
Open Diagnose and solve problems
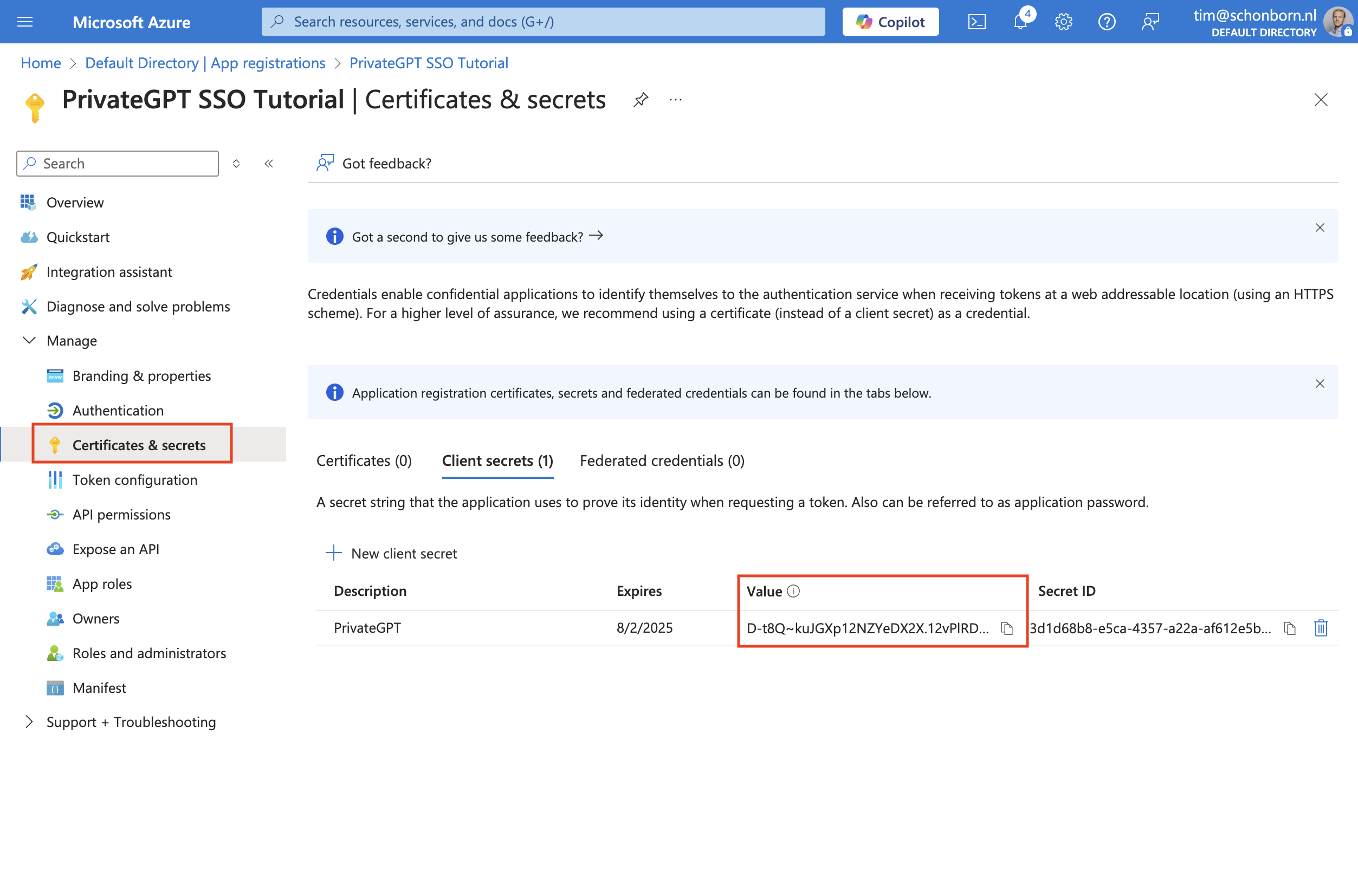tap(138, 306)
